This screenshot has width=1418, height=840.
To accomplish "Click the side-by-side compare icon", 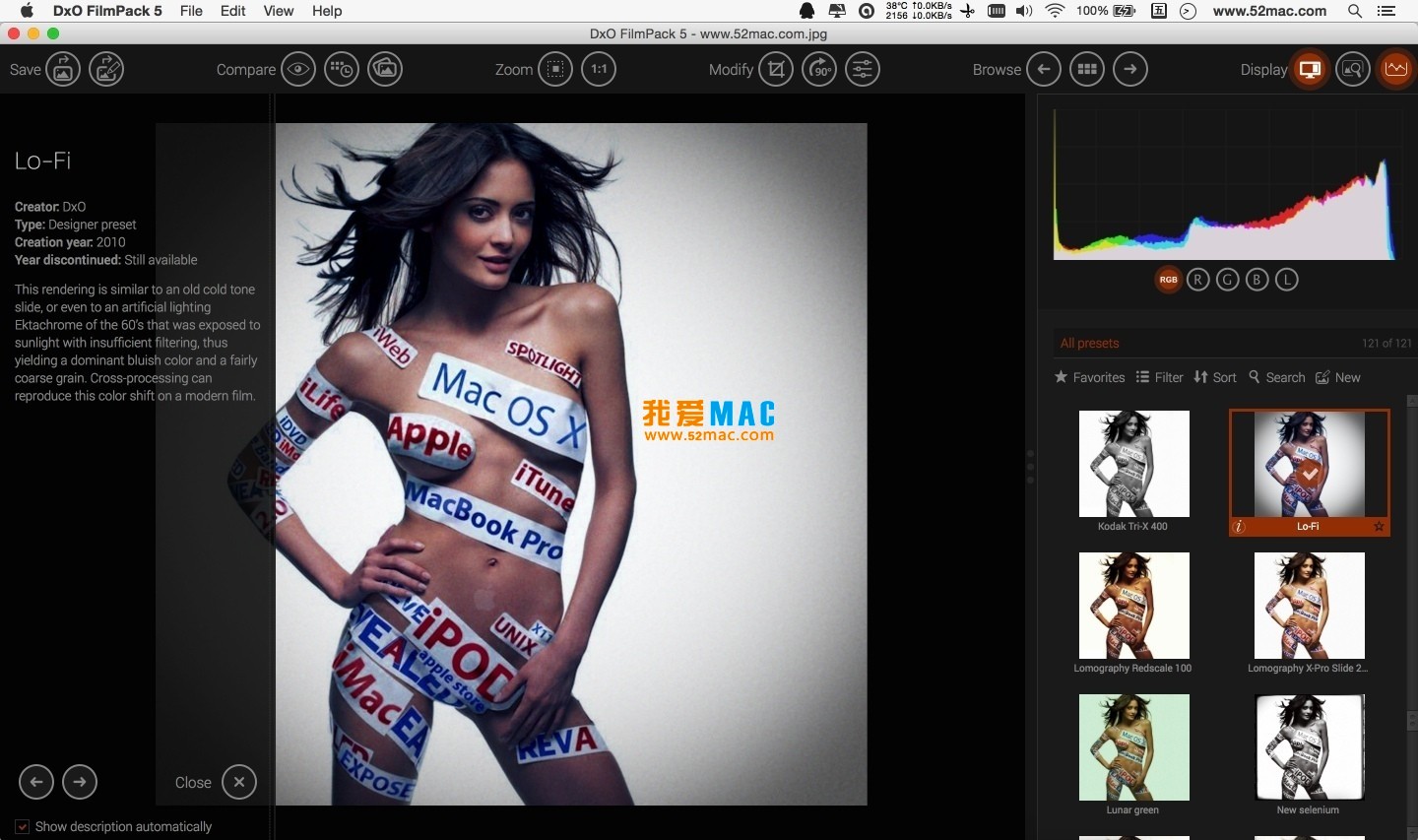I will 385,69.
